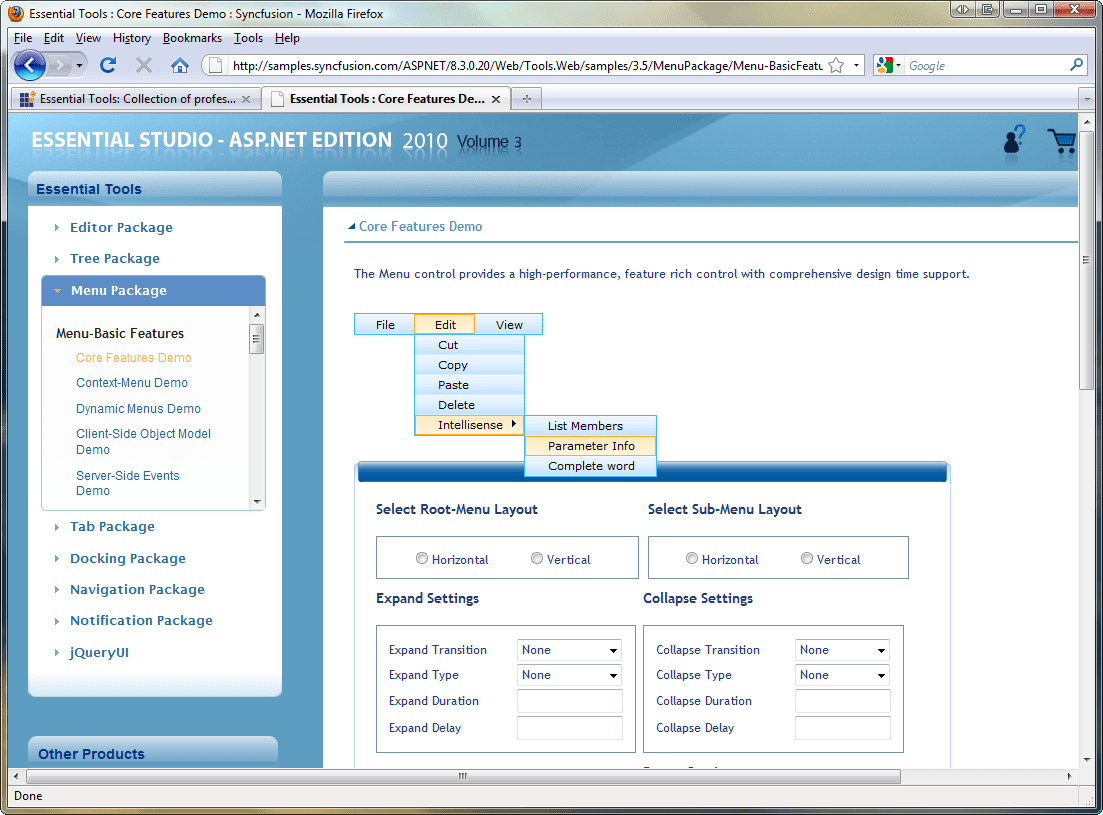
Task: Click the Stop loading icon
Action: pyautogui.click(x=144, y=64)
